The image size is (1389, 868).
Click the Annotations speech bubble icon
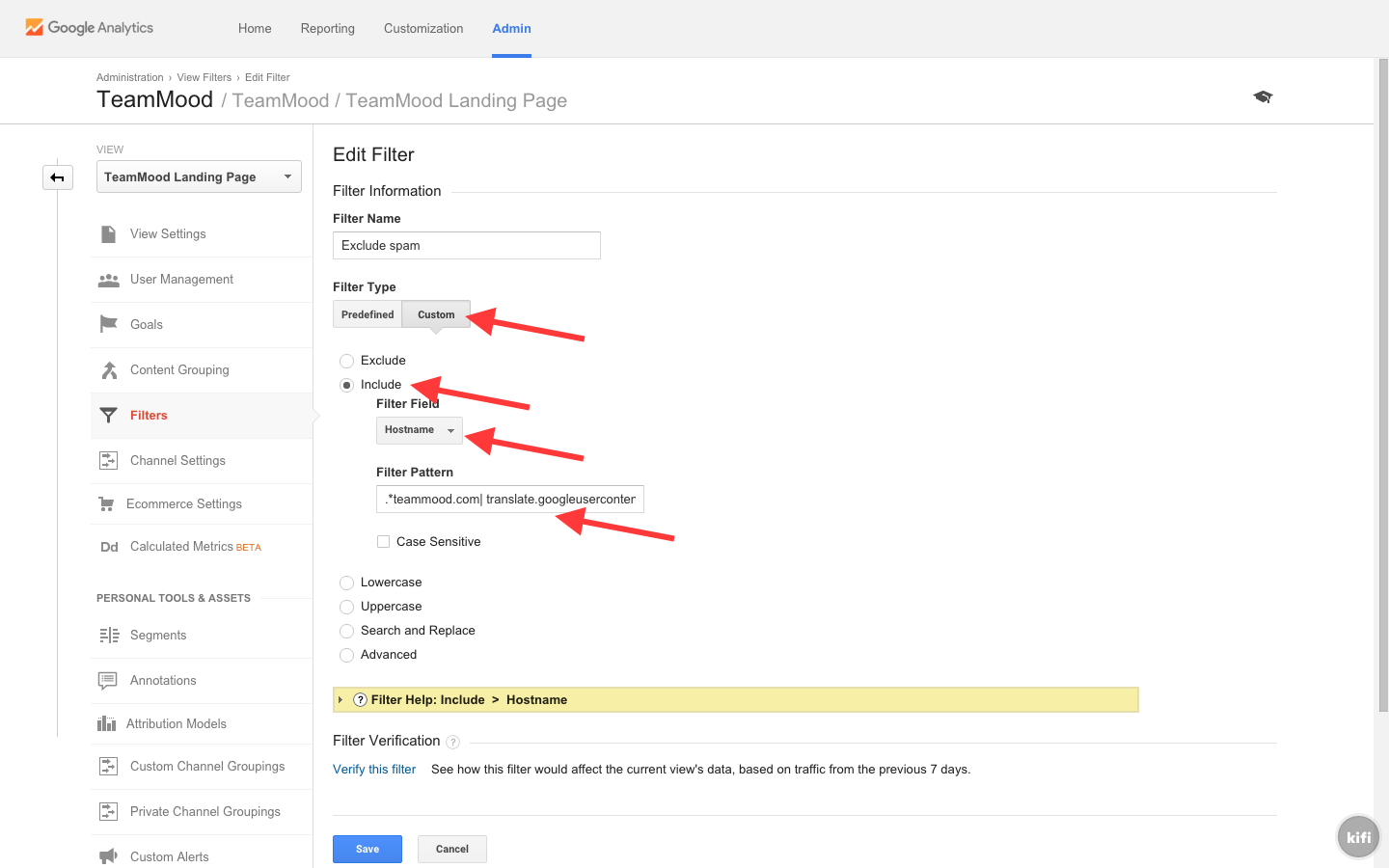pos(108,681)
